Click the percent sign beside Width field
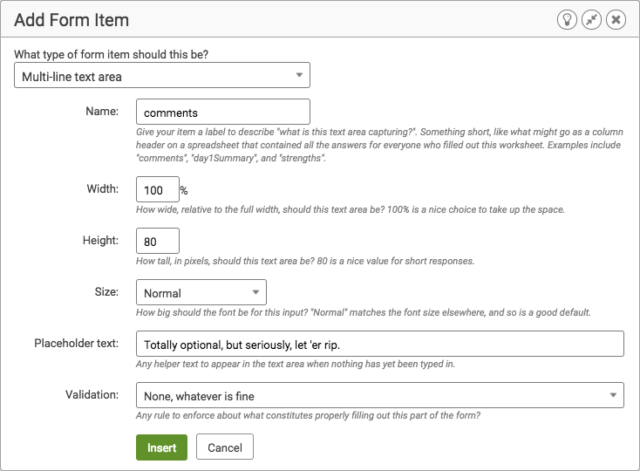This screenshot has height=471, width=640. [x=184, y=190]
